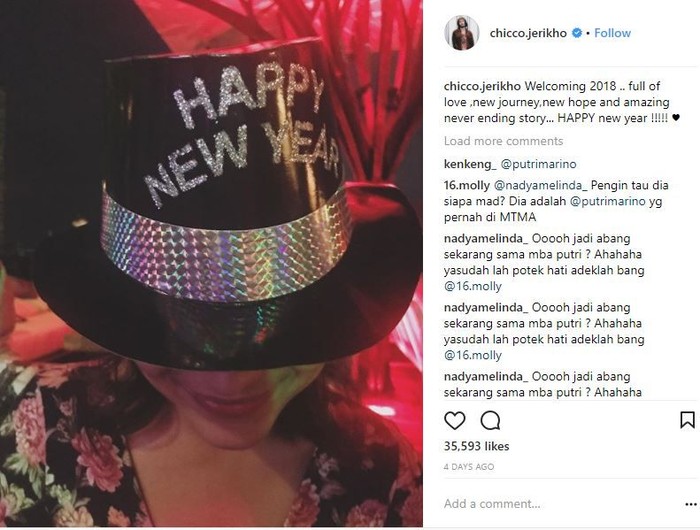
Task: Click the first @16.molly mention
Action: [x=473, y=286]
